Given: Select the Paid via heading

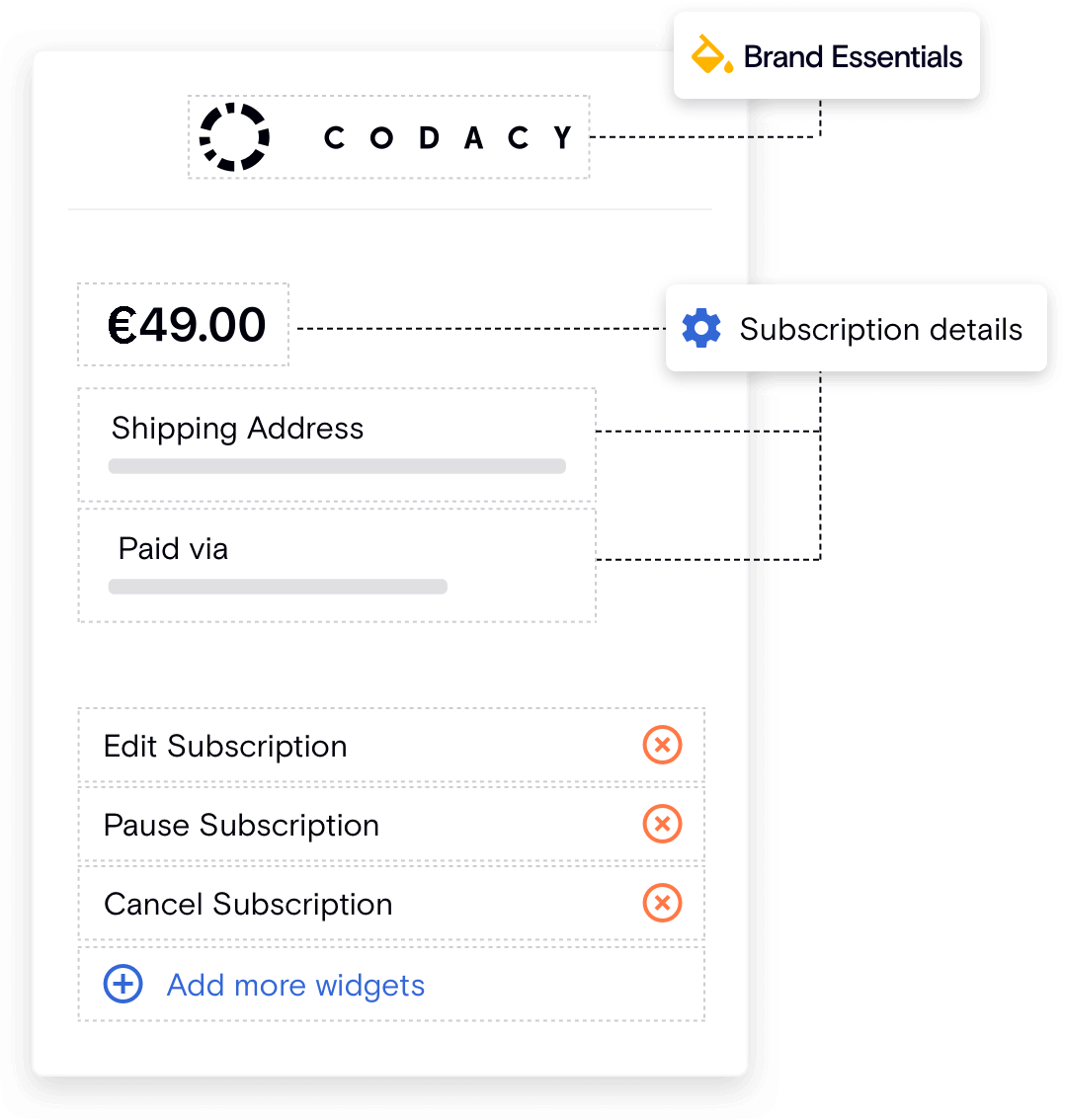Looking at the screenshot, I should point(173,548).
